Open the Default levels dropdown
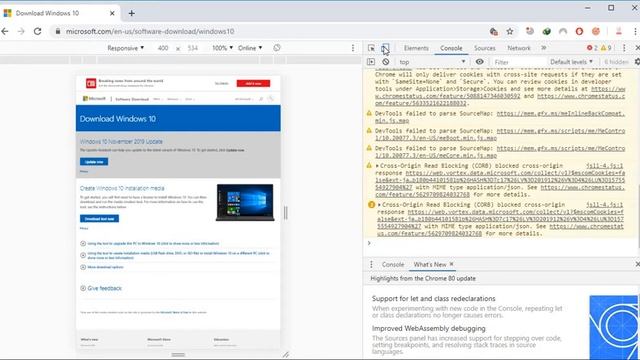This screenshot has height=360, width=640. (571, 62)
